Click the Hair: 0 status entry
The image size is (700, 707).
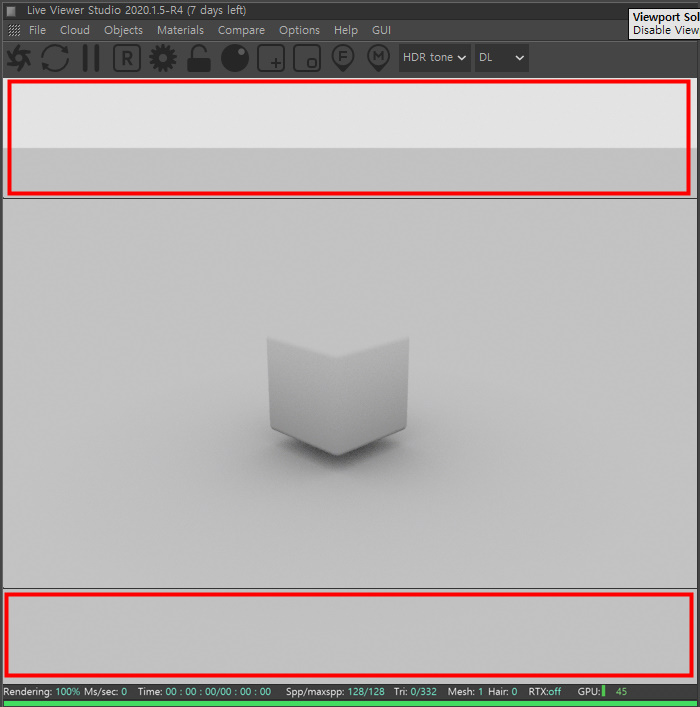point(502,691)
